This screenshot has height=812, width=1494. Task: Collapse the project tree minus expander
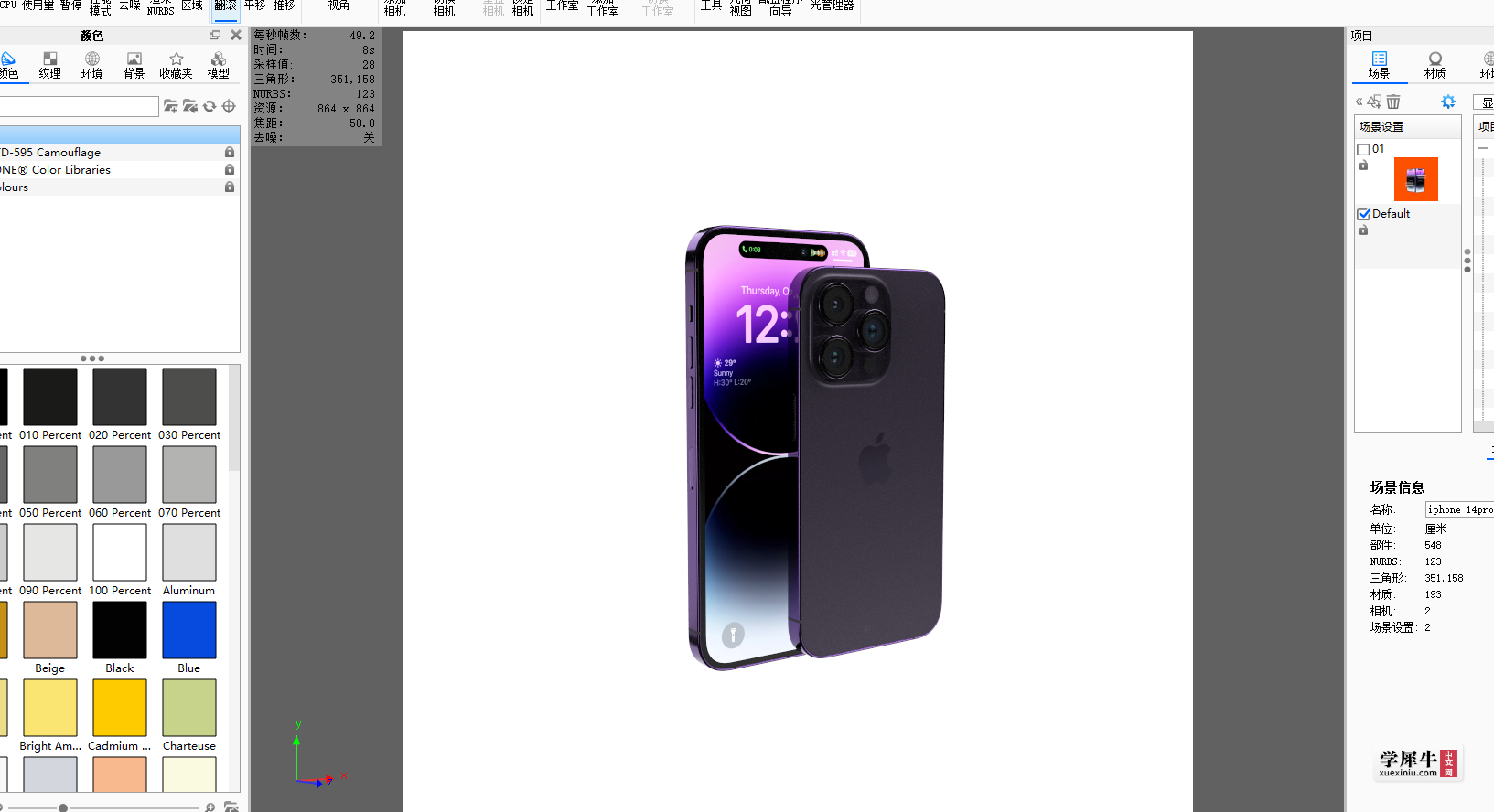[1483, 148]
